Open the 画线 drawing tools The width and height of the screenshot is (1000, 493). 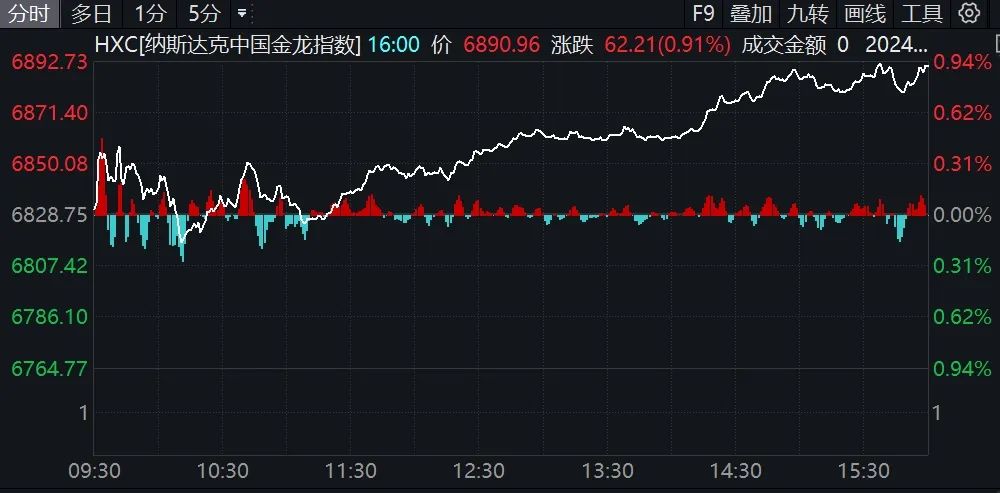pyautogui.click(x=865, y=13)
